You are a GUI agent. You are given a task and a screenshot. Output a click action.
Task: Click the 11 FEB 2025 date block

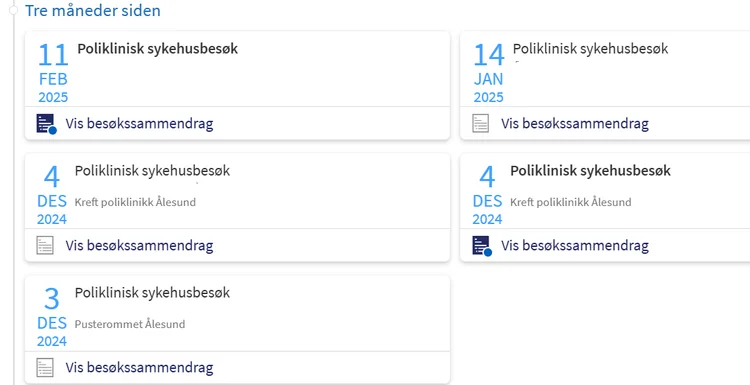coord(53,73)
